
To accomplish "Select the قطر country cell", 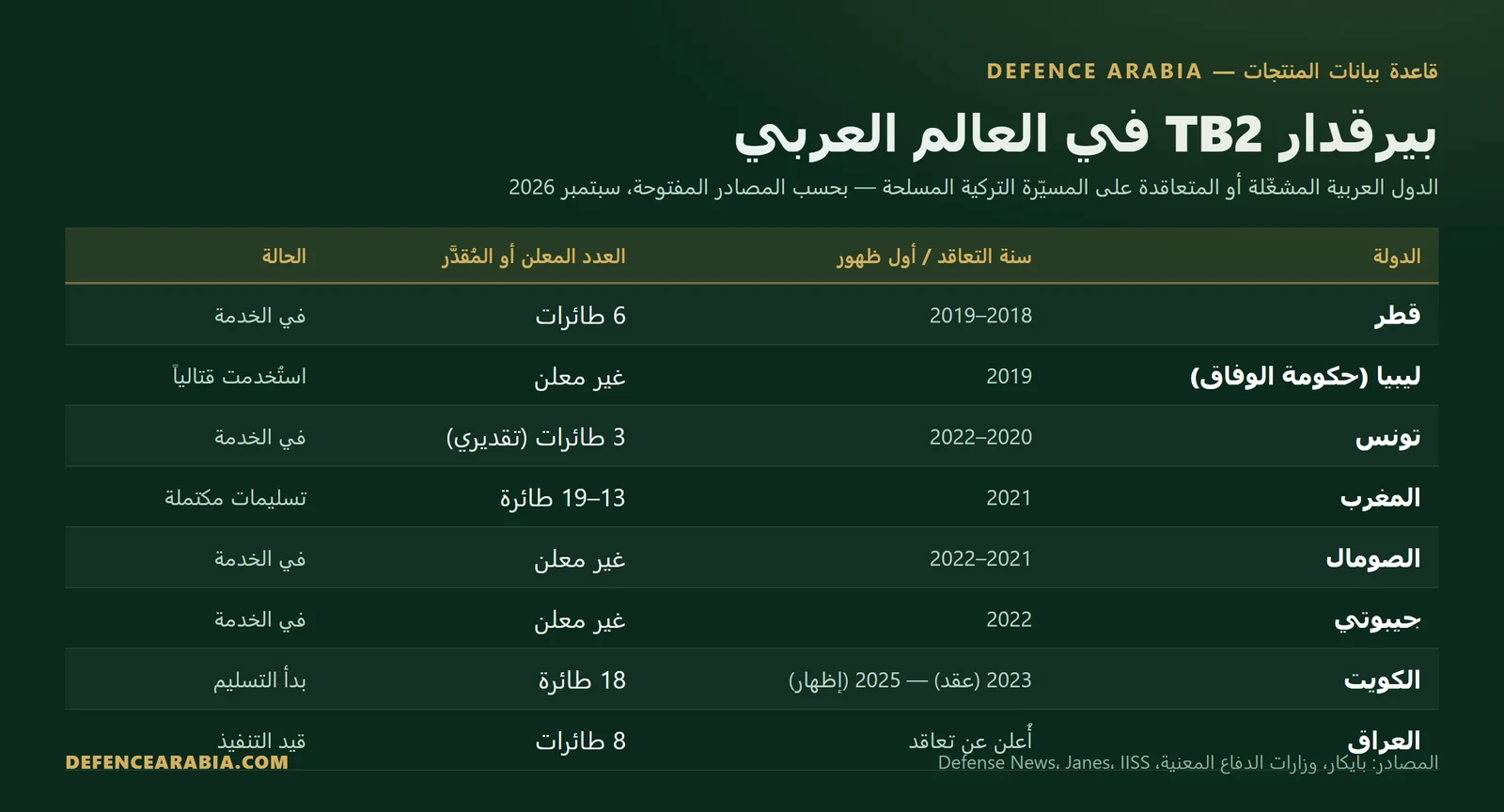I will [1397, 315].
